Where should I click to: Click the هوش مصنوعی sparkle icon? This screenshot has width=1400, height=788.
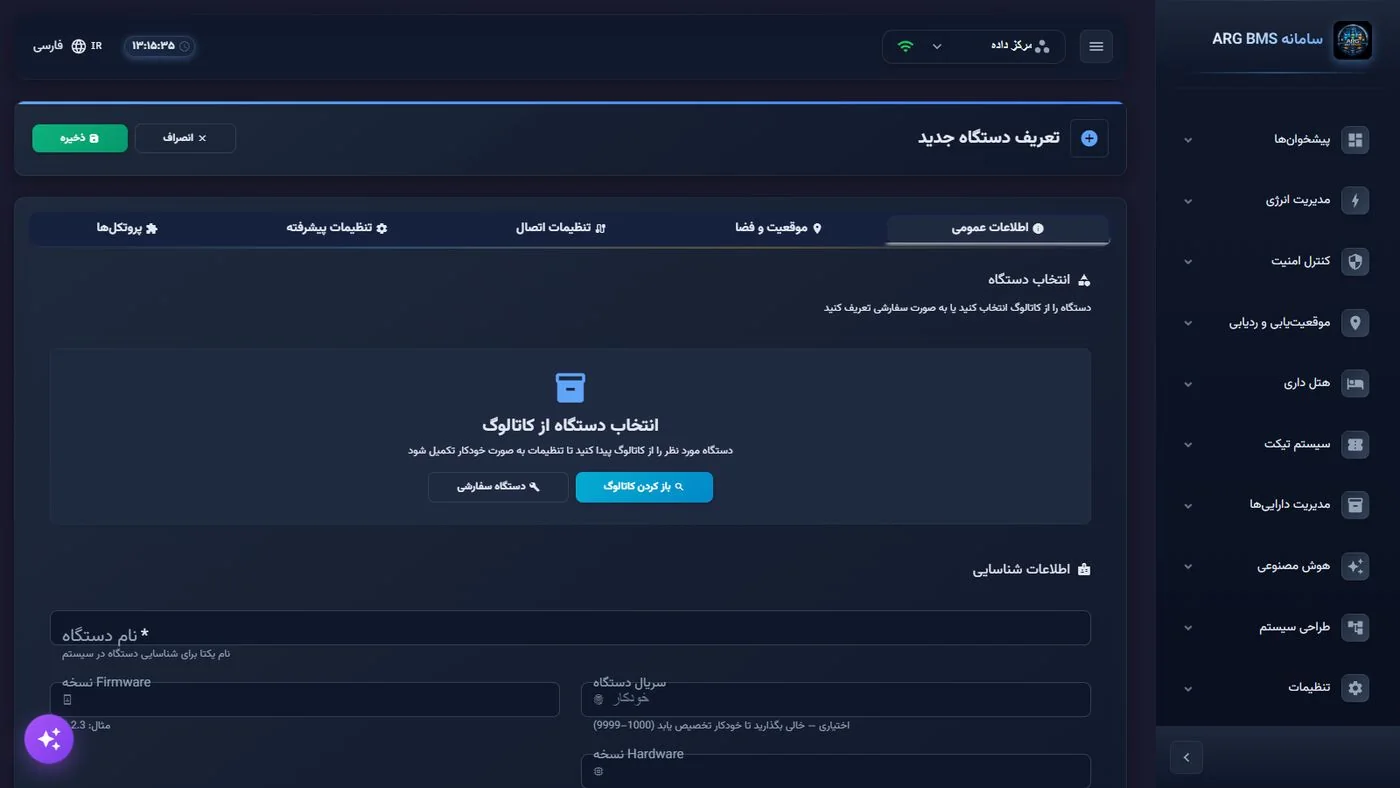pyautogui.click(x=1355, y=567)
